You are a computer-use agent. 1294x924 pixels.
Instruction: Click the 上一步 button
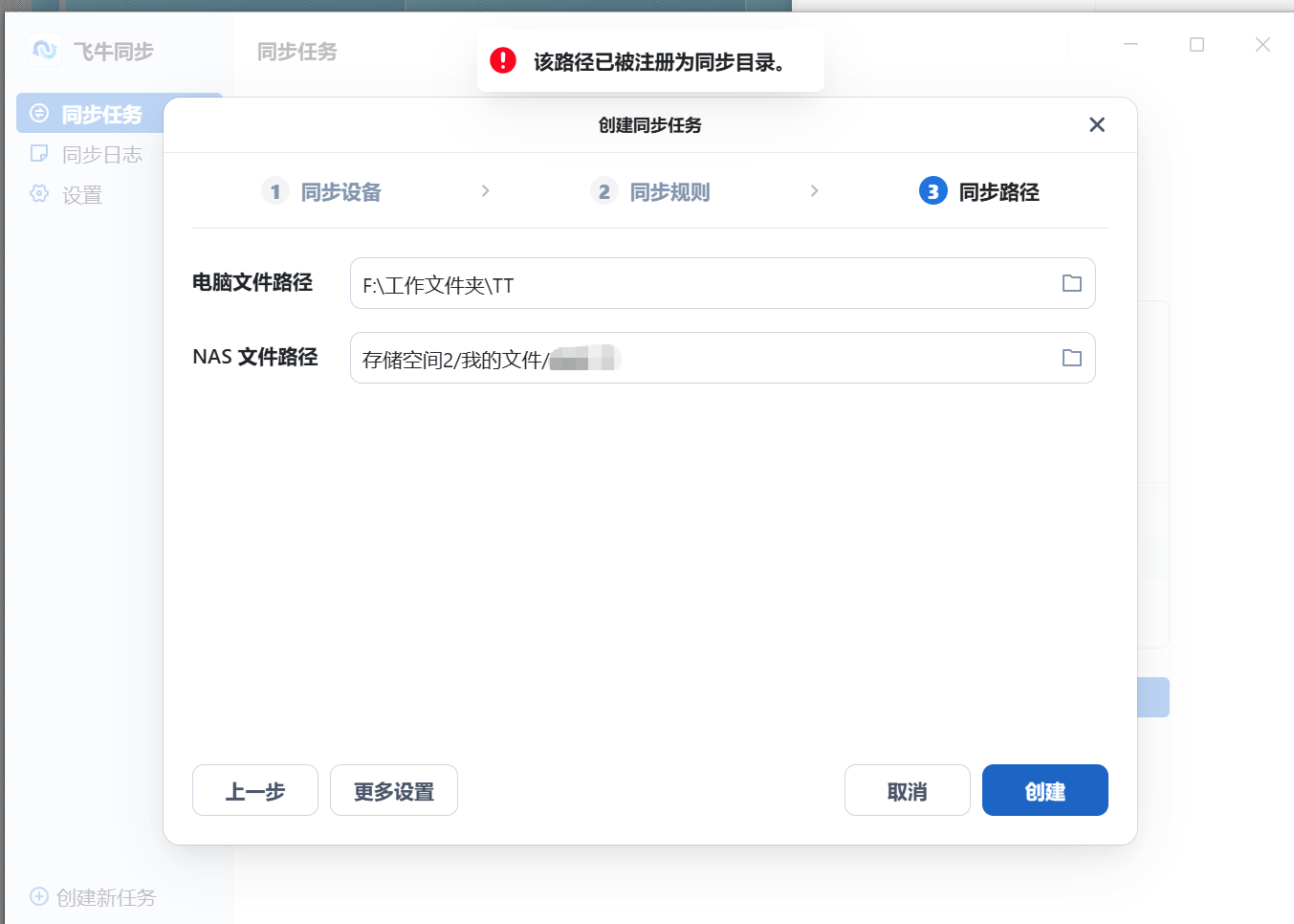coord(255,790)
